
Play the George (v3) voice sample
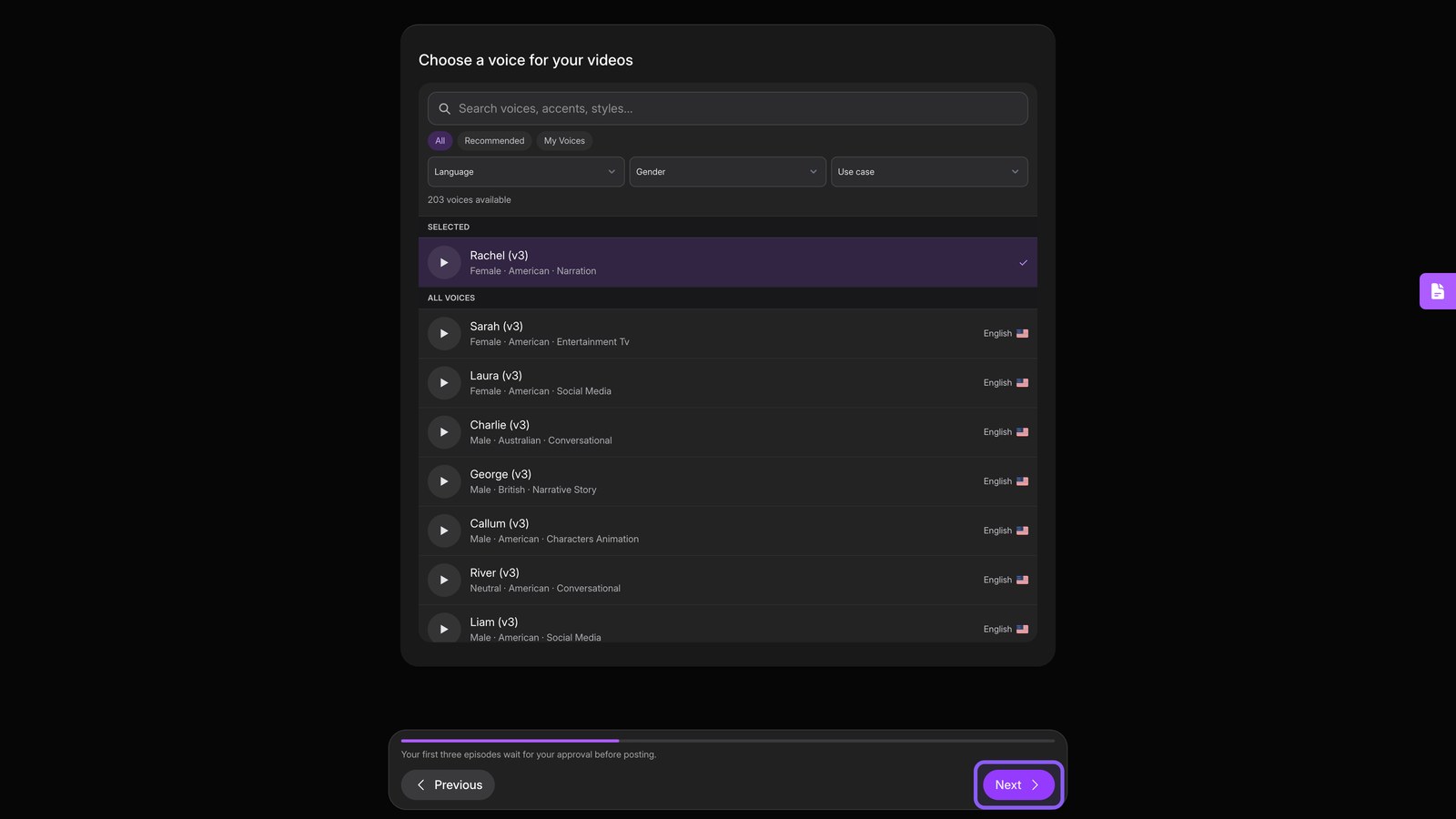point(444,481)
